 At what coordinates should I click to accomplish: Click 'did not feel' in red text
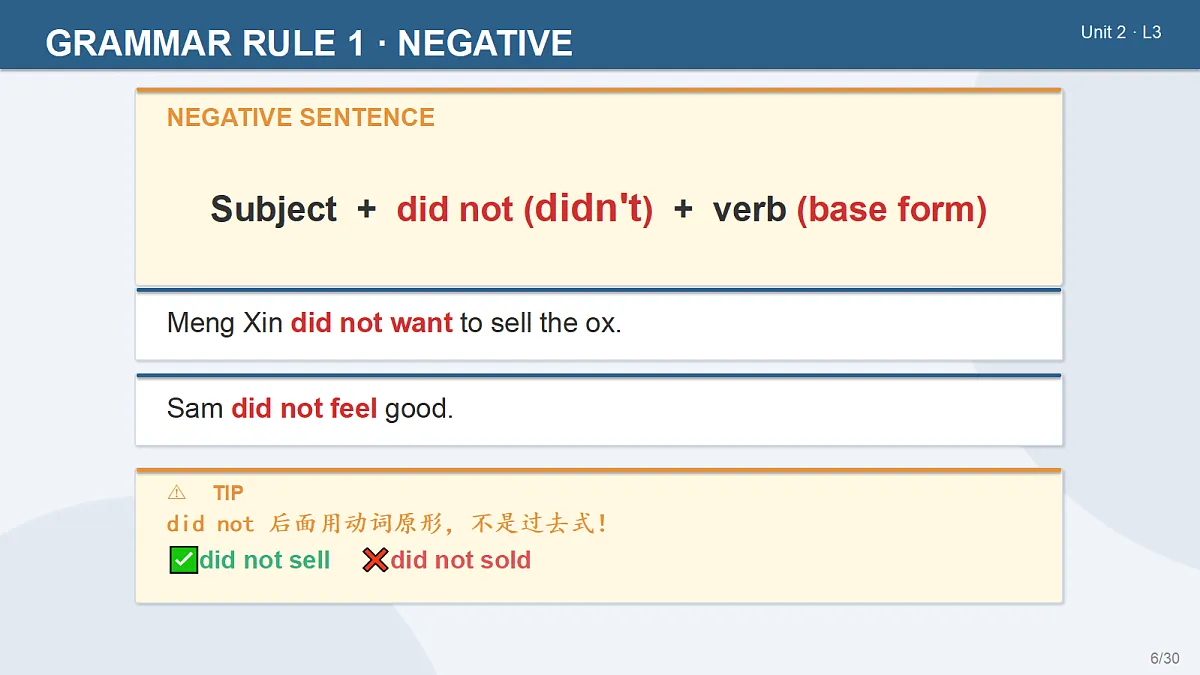[x=304, y=408]
